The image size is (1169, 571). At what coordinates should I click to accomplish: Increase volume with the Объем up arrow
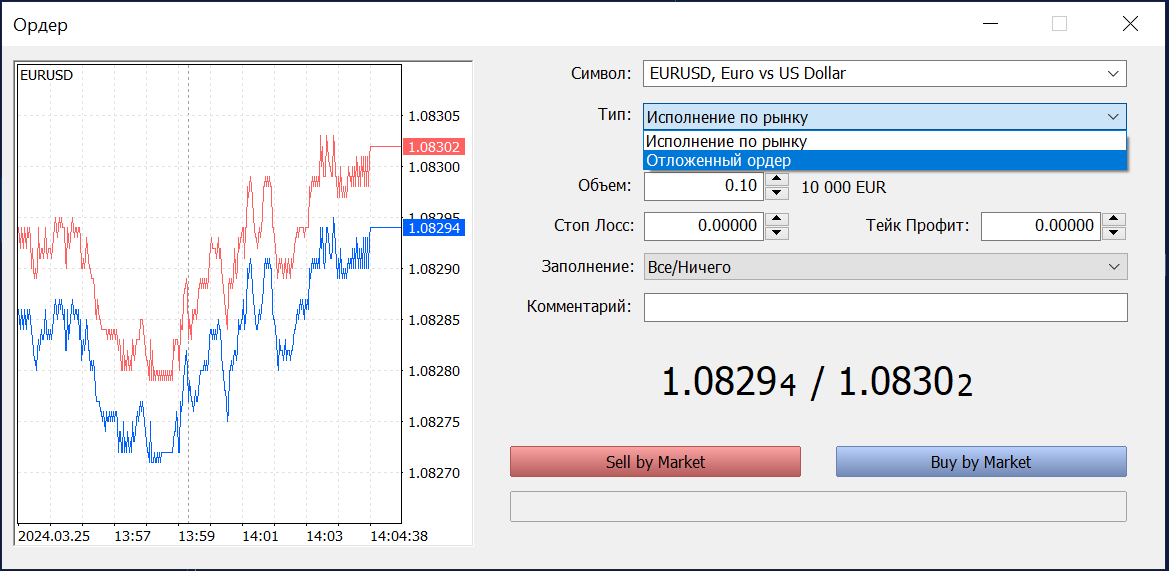coord(778,180)
